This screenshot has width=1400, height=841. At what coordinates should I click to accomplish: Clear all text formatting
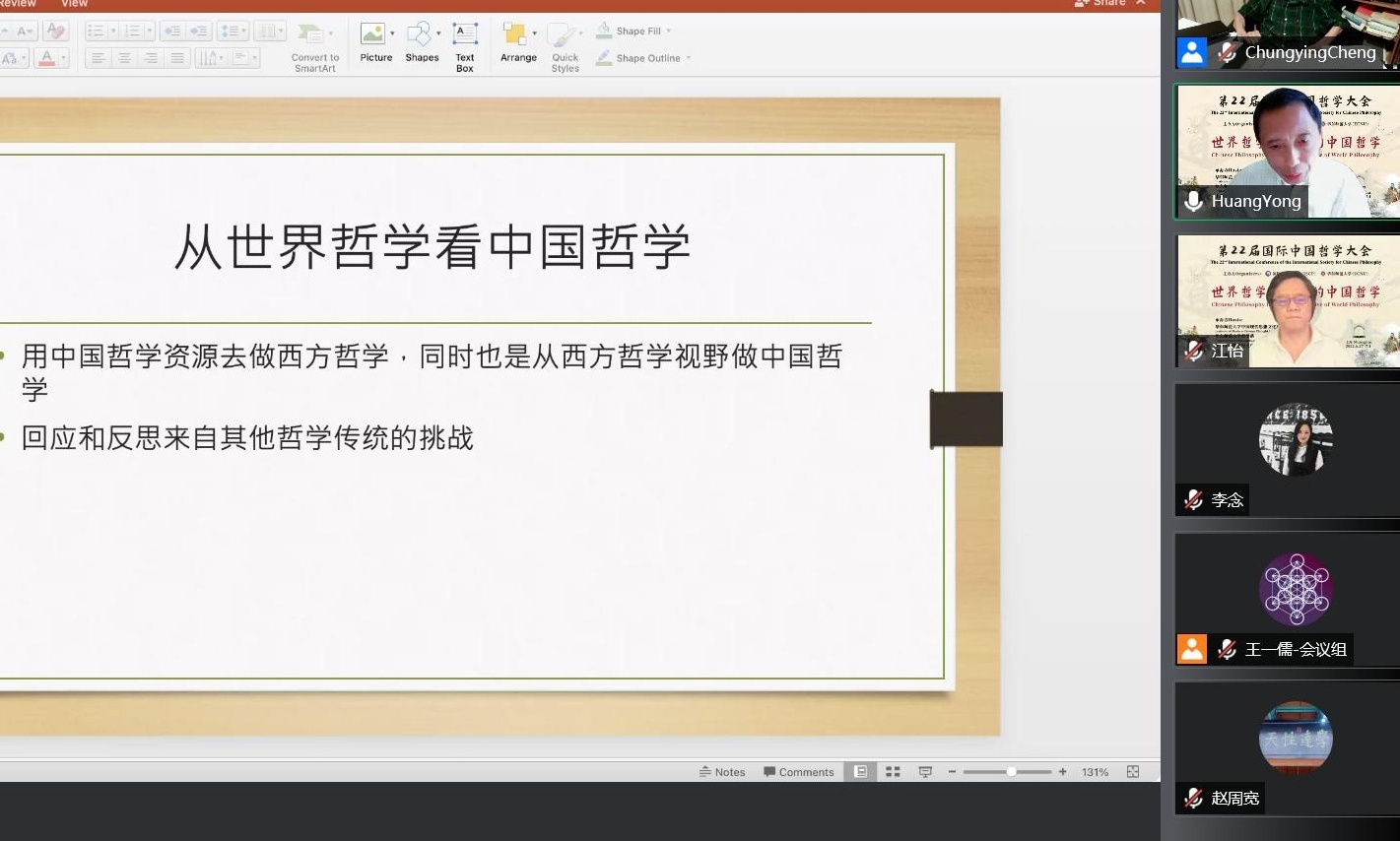click(x=56, y=32)
